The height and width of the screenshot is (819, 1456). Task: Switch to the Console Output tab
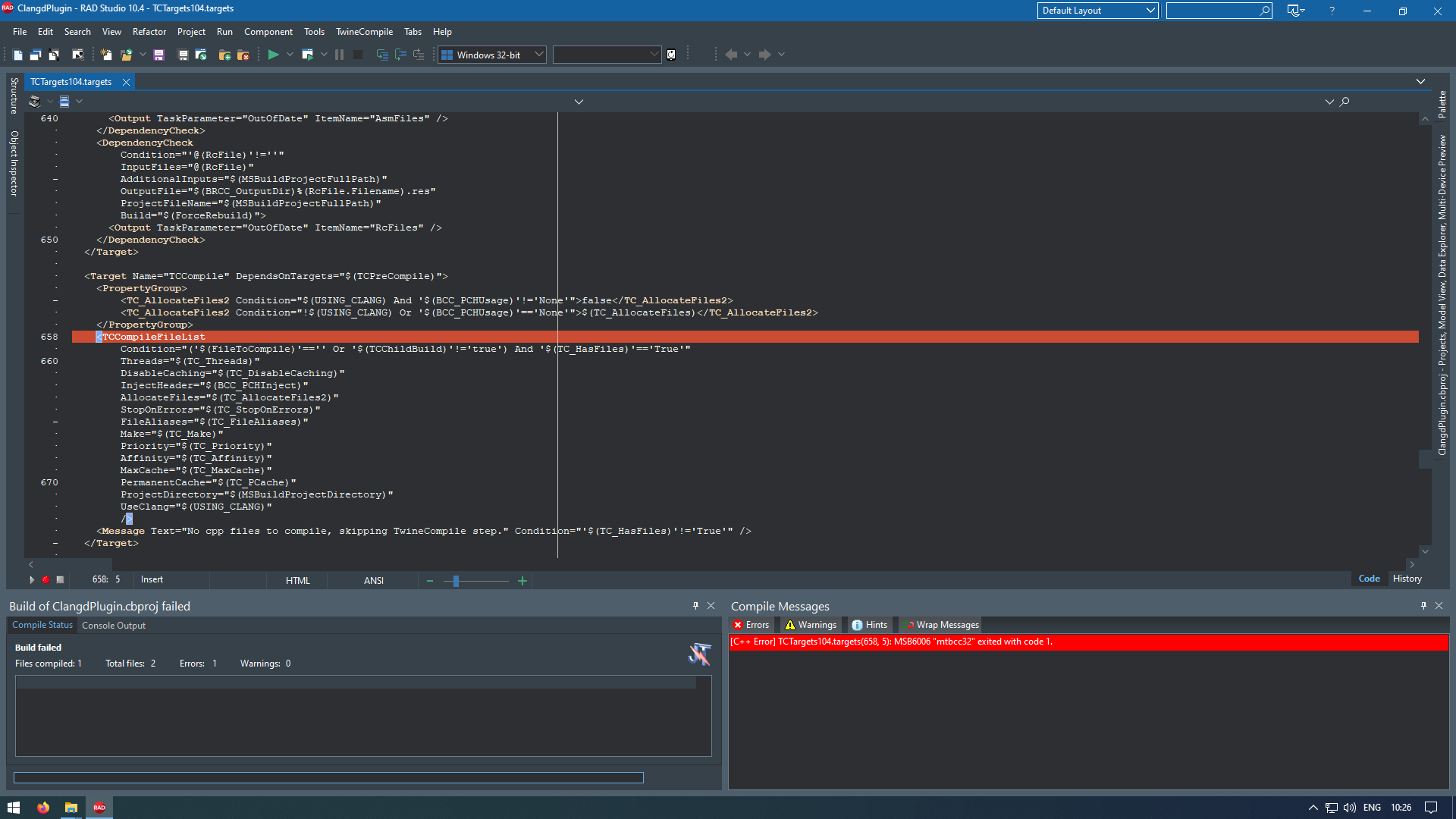[114, 626]
